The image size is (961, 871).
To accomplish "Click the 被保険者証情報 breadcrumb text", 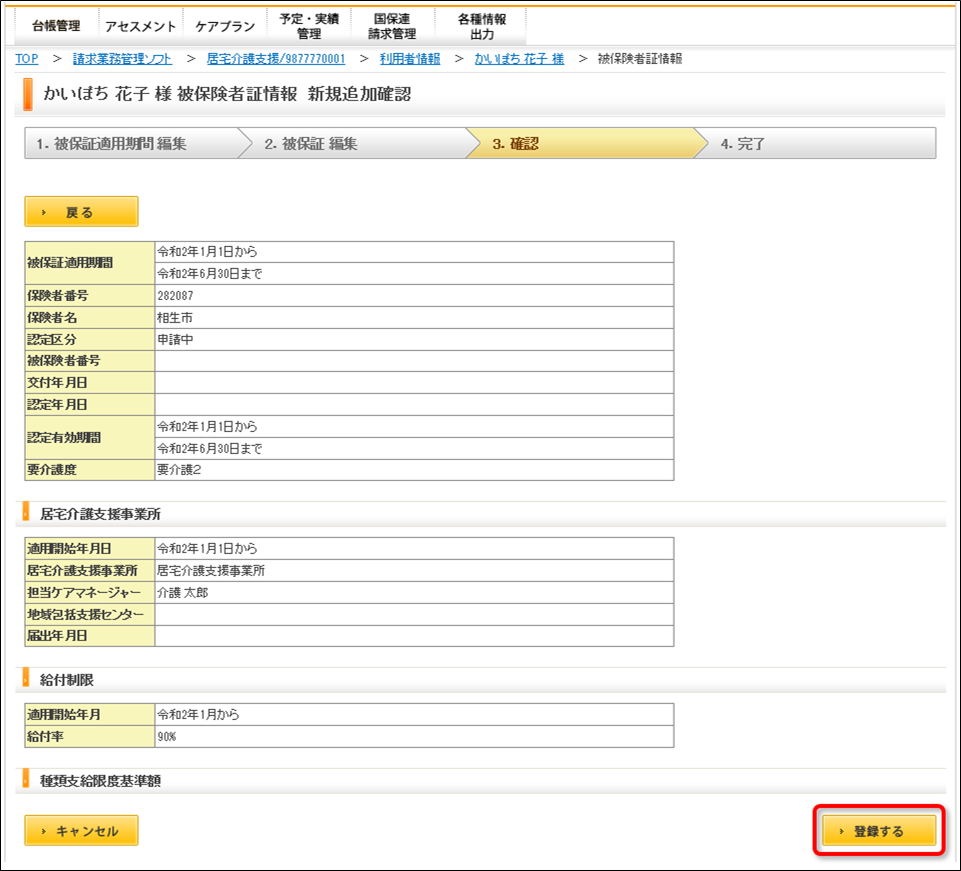I will pos(640,59).
